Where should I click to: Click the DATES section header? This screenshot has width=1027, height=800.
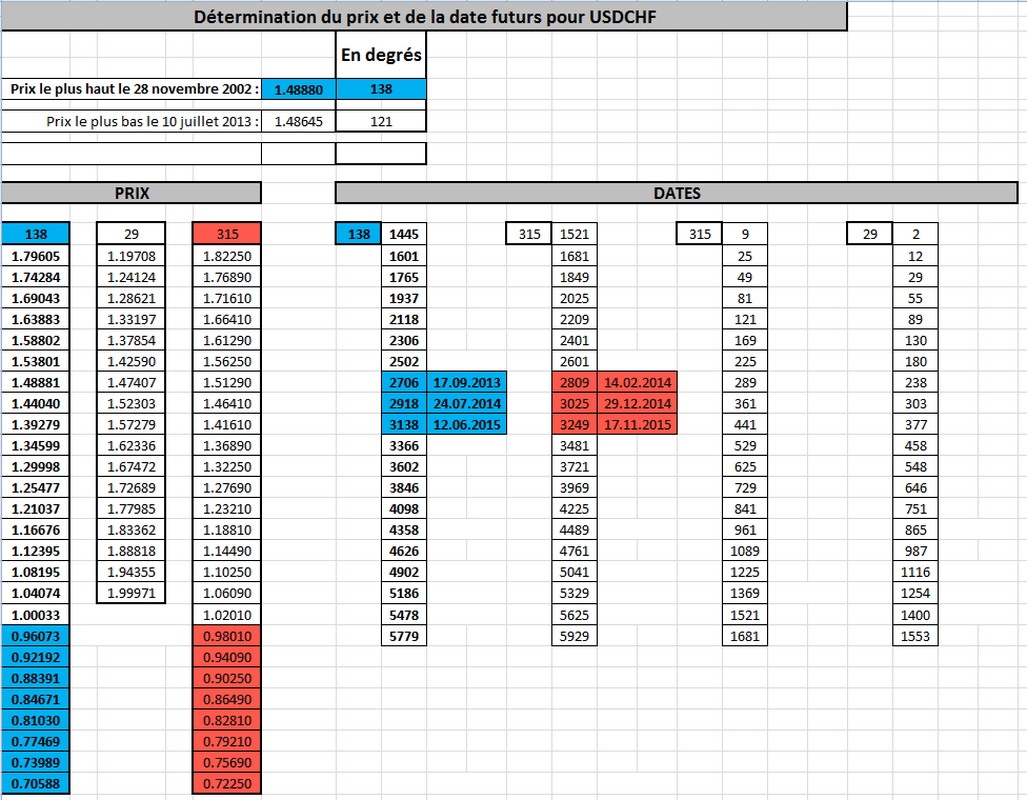coord(676,193)
